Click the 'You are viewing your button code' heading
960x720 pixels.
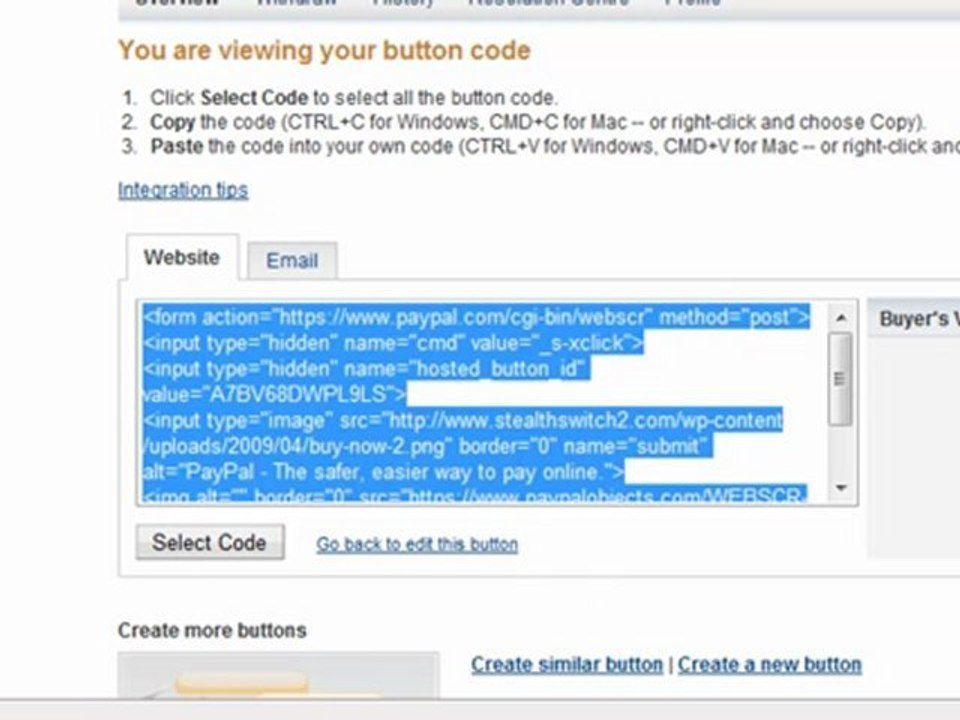coord(324,50)
